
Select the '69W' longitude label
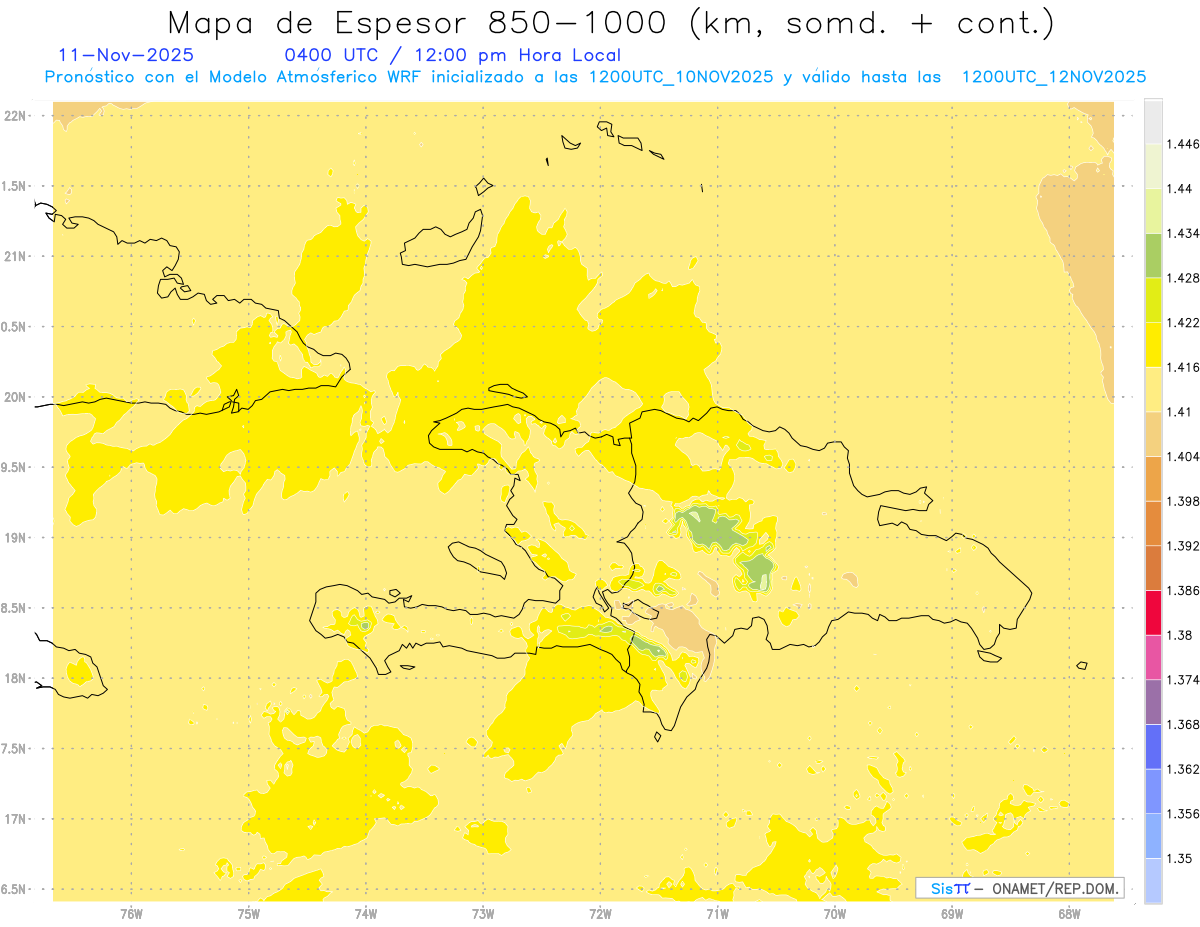[x=952, y=914]
